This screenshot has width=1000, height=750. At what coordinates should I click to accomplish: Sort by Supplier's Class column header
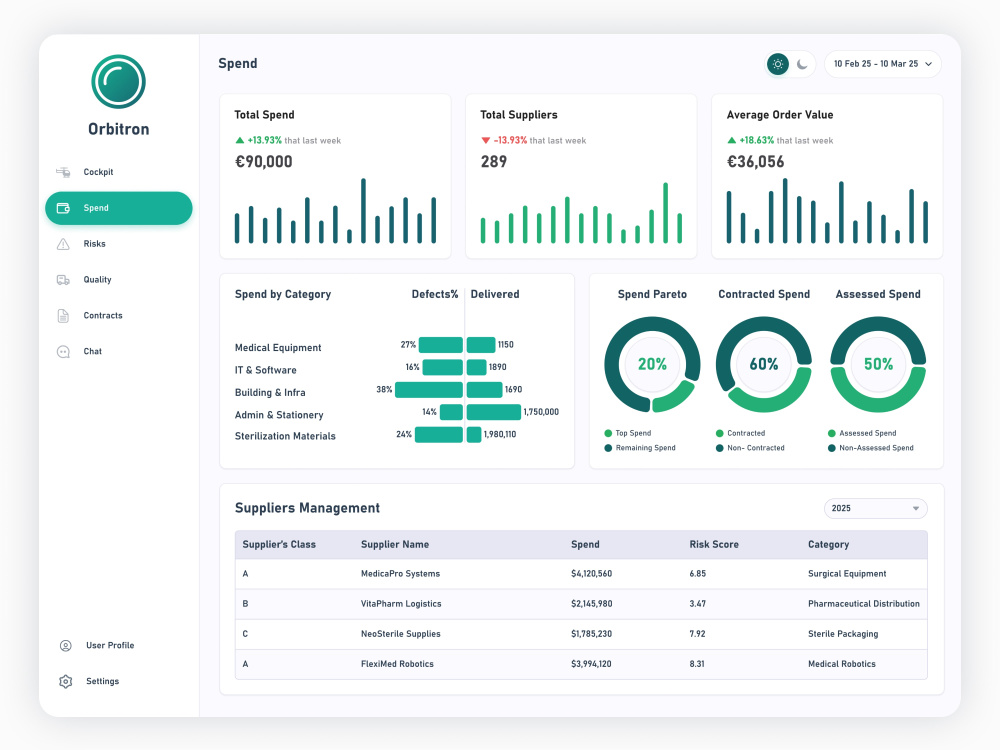(279, 545)
